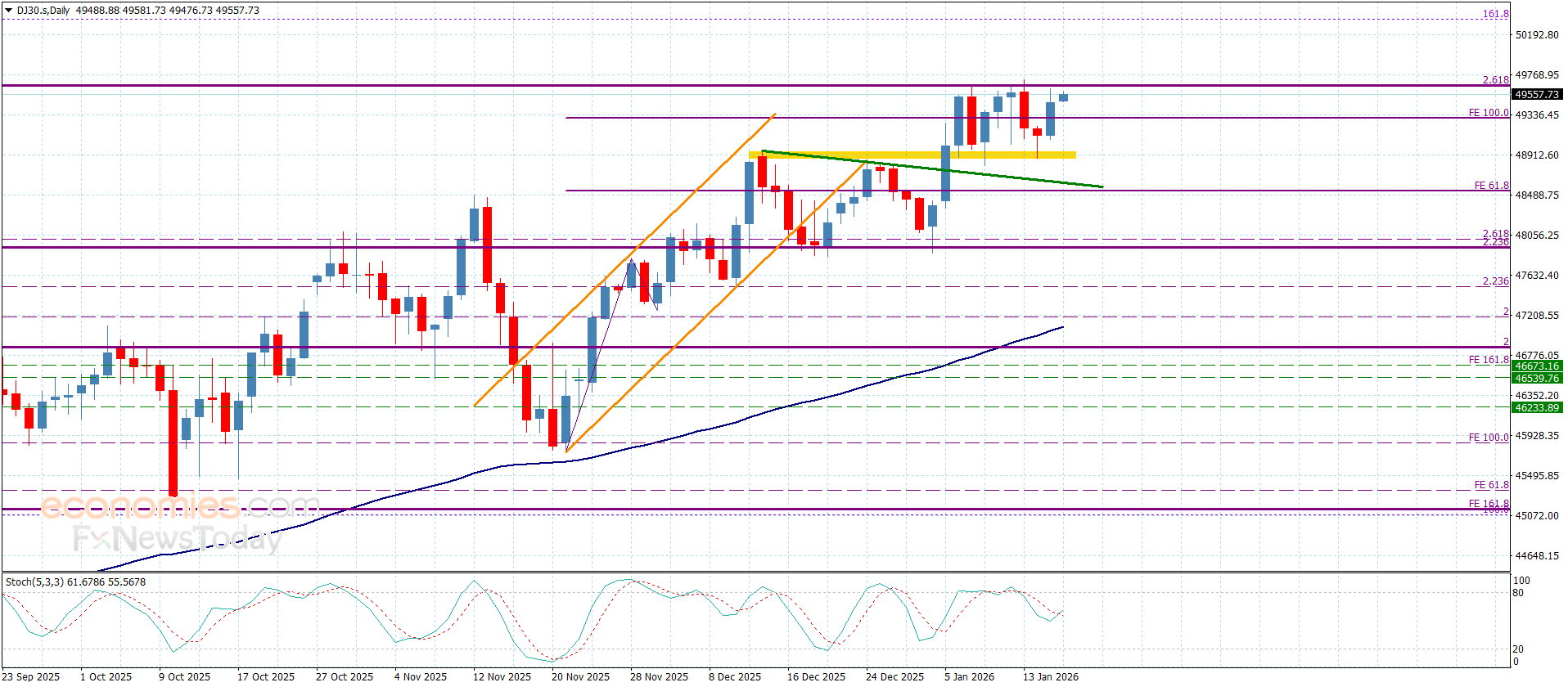This screenshot has height=687, width=1568.
Task: Select the 27 Oct 2025 date label
Action: [x=344, y=676]
